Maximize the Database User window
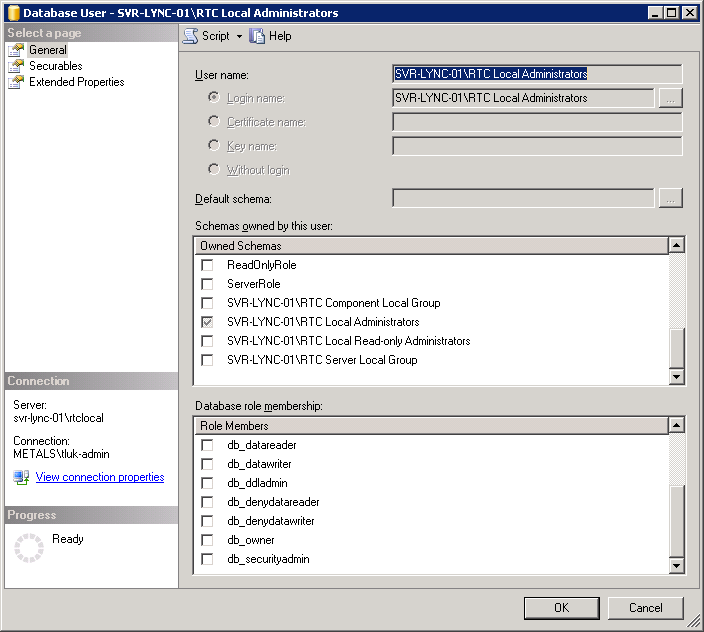The width and height of the screenshot is (704, 632). click(671, 13)
